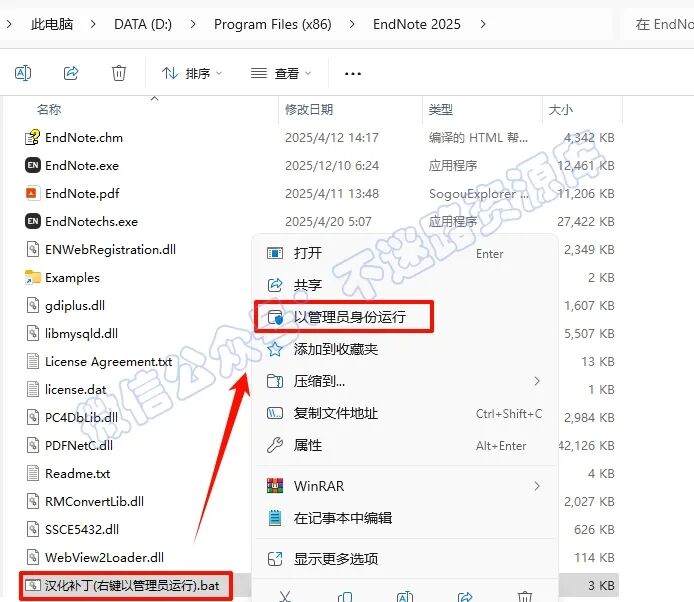Click the Share icon in the top toolbar
The height and width of the screenshot is (602, 694).
[71, 73]
